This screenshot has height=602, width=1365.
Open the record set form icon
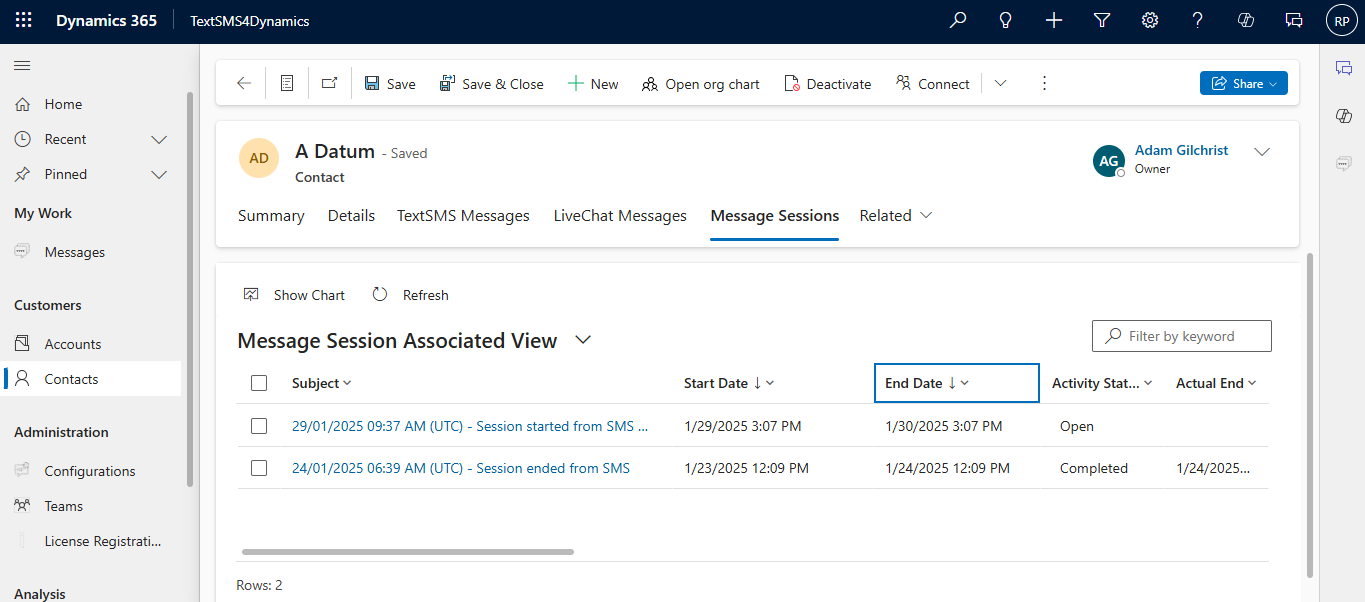(x=287, y=84)
